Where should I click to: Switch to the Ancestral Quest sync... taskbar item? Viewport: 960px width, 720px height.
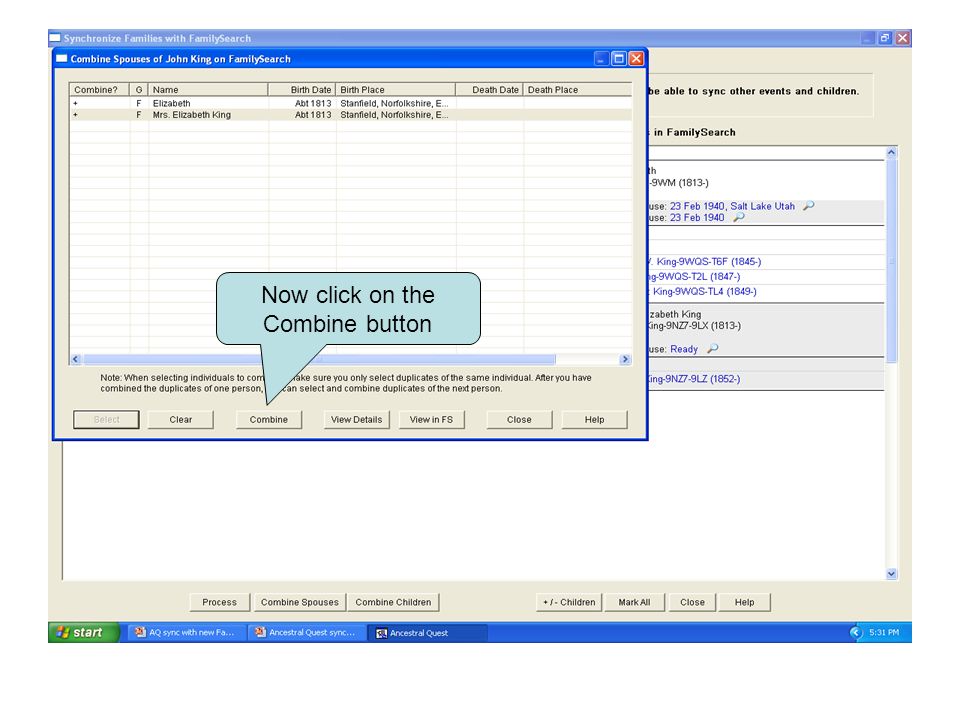click(306, 632)
